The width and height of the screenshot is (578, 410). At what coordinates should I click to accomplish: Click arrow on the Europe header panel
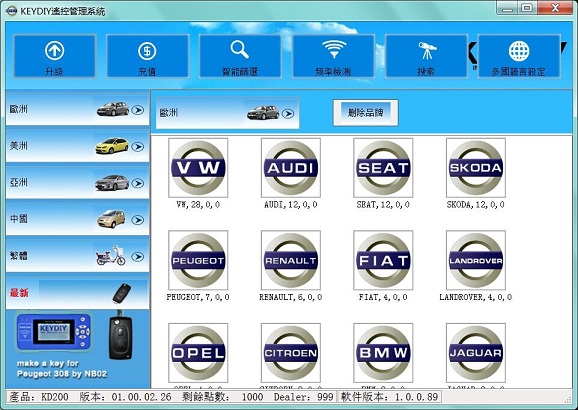(x=288, y=114)
